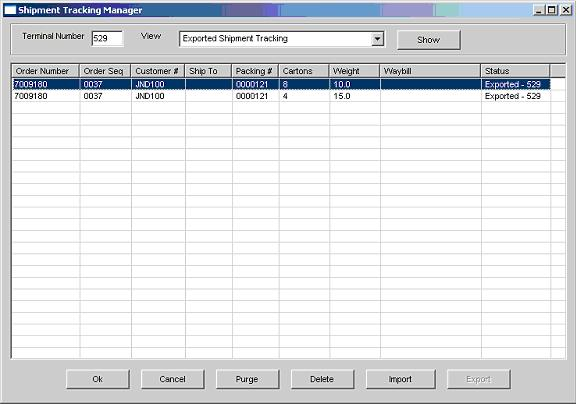576x404 pixels.
Task: Select the highlighted row with 8 cartons
Action: click(281, 84)
